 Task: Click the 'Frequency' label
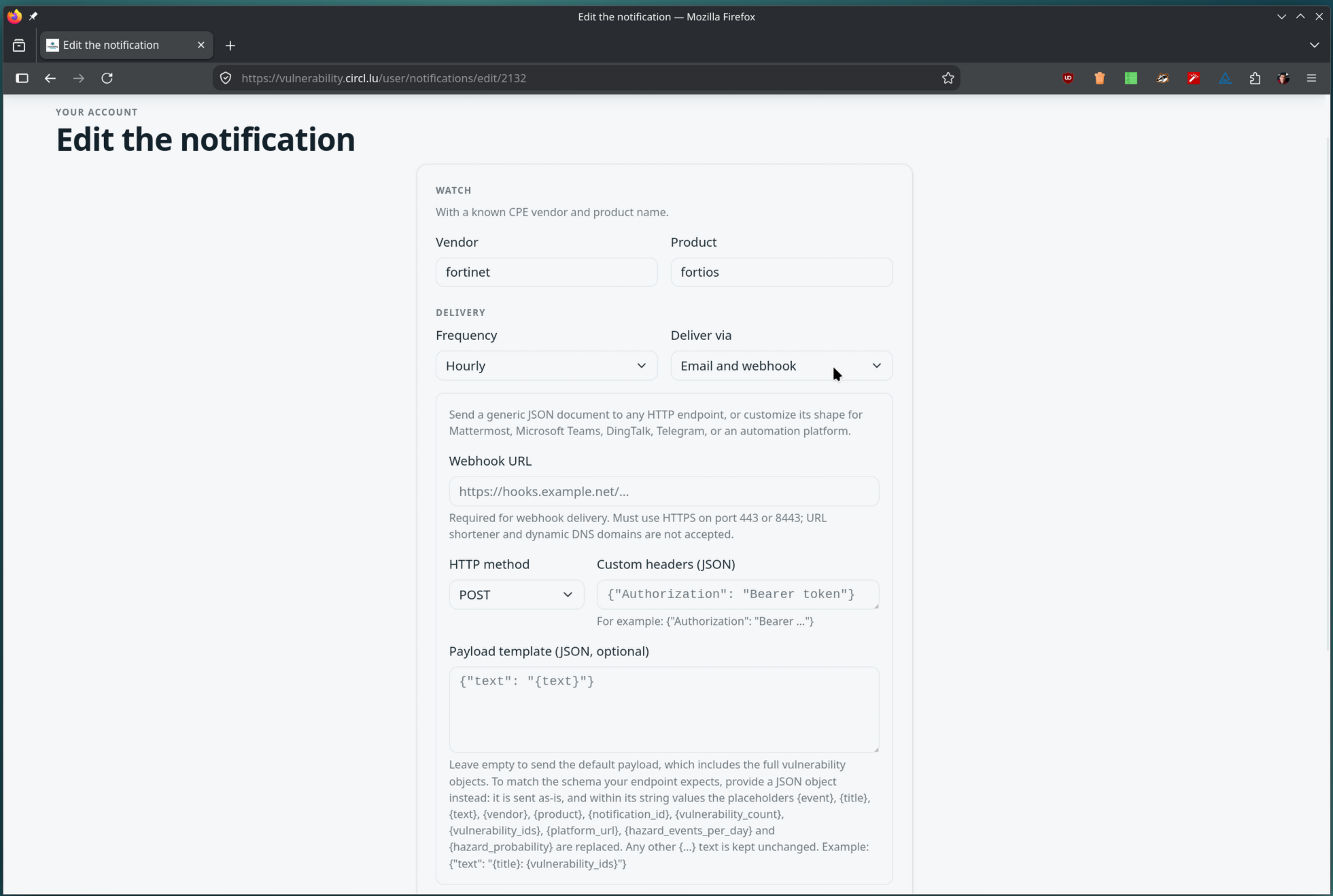(x=466, y=335)
